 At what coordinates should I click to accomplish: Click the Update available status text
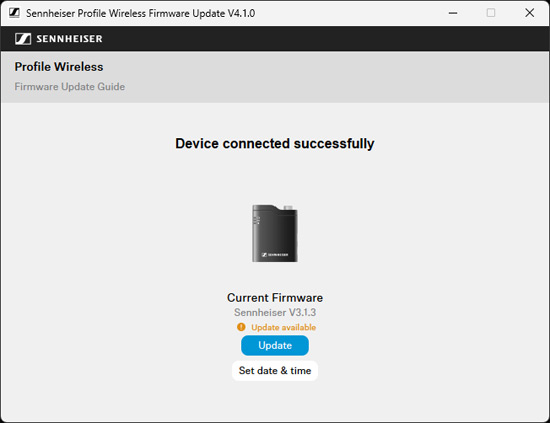click(x=283, y=327)
